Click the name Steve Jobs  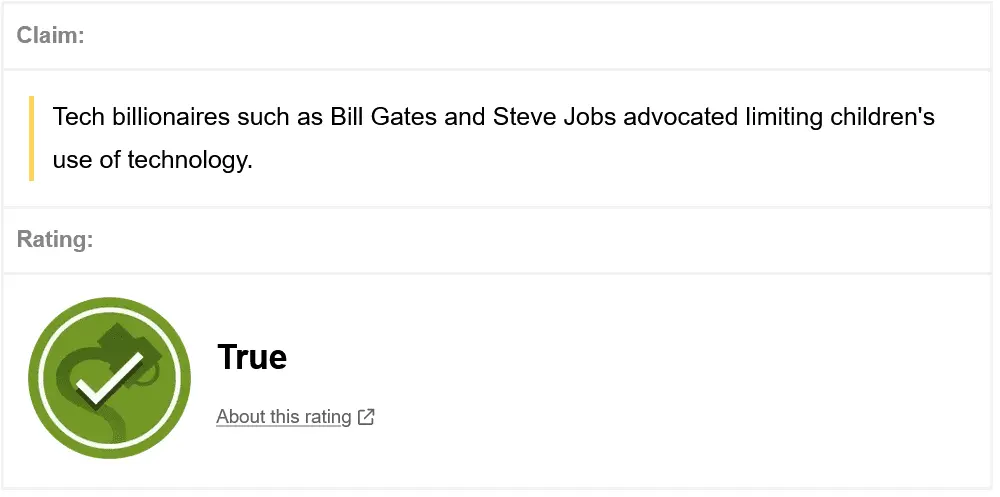click(553, 117)
